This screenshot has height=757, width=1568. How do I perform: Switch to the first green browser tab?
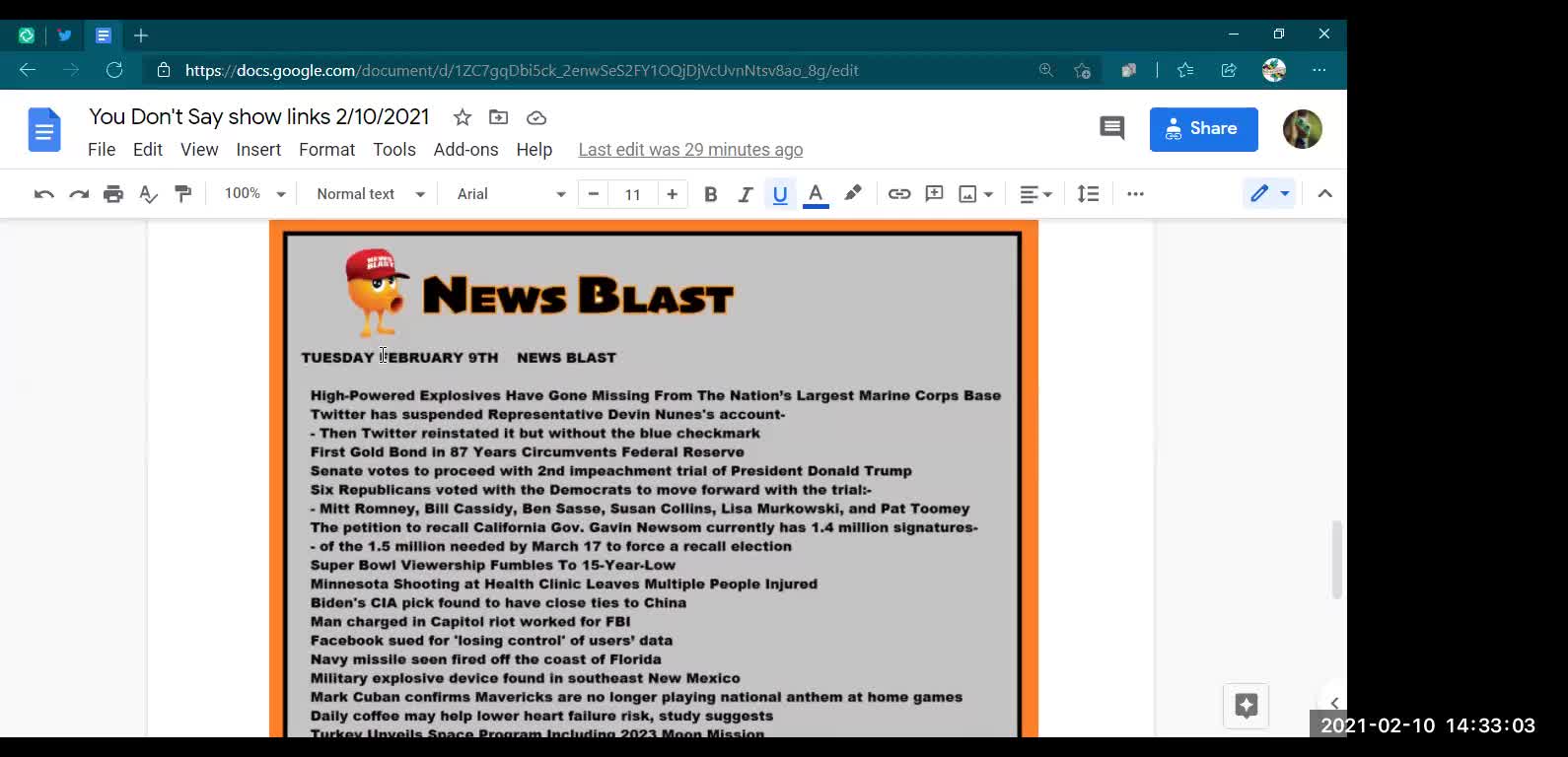click(27, 35)
